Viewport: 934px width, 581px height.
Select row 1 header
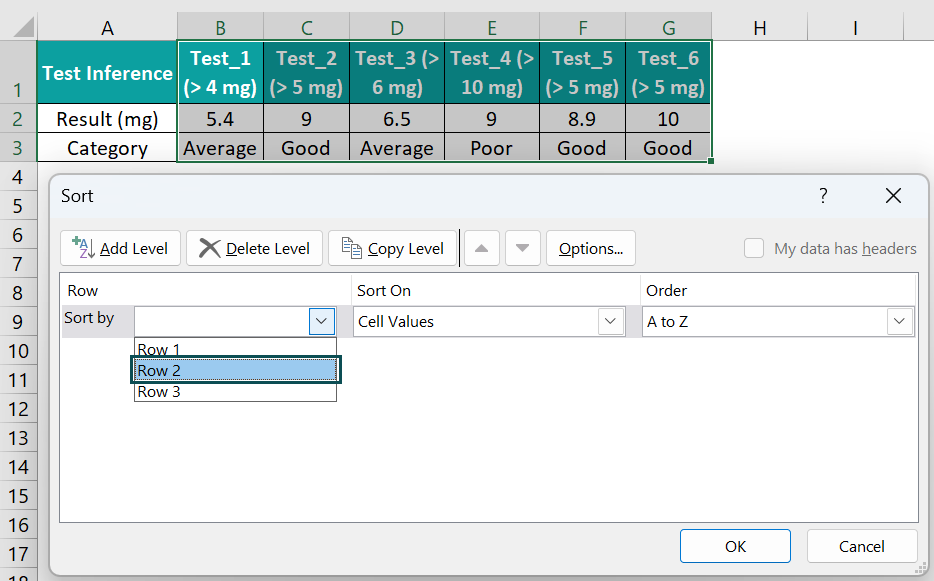[x=18, y=72]
